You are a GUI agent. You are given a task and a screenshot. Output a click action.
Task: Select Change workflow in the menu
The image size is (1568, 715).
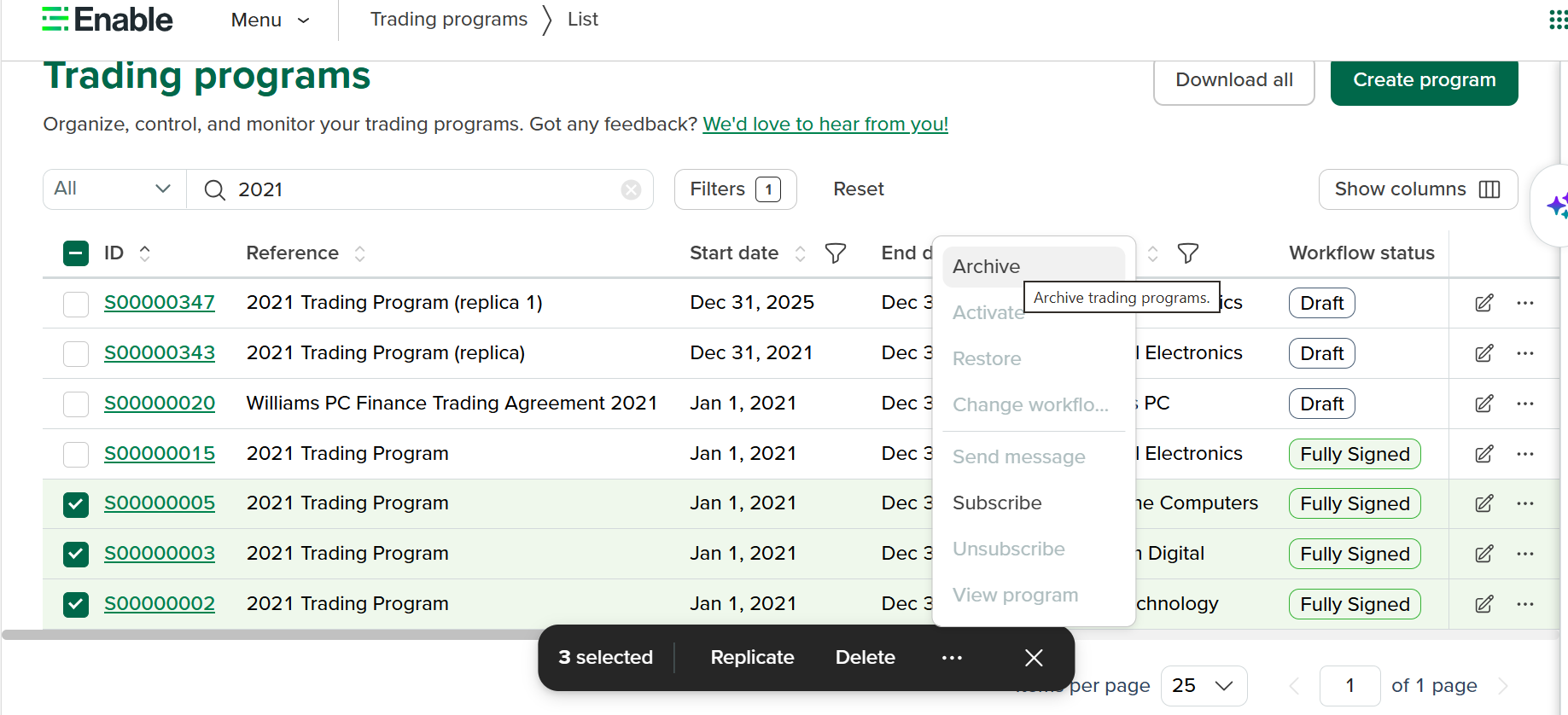click(x=1034, y=404)
